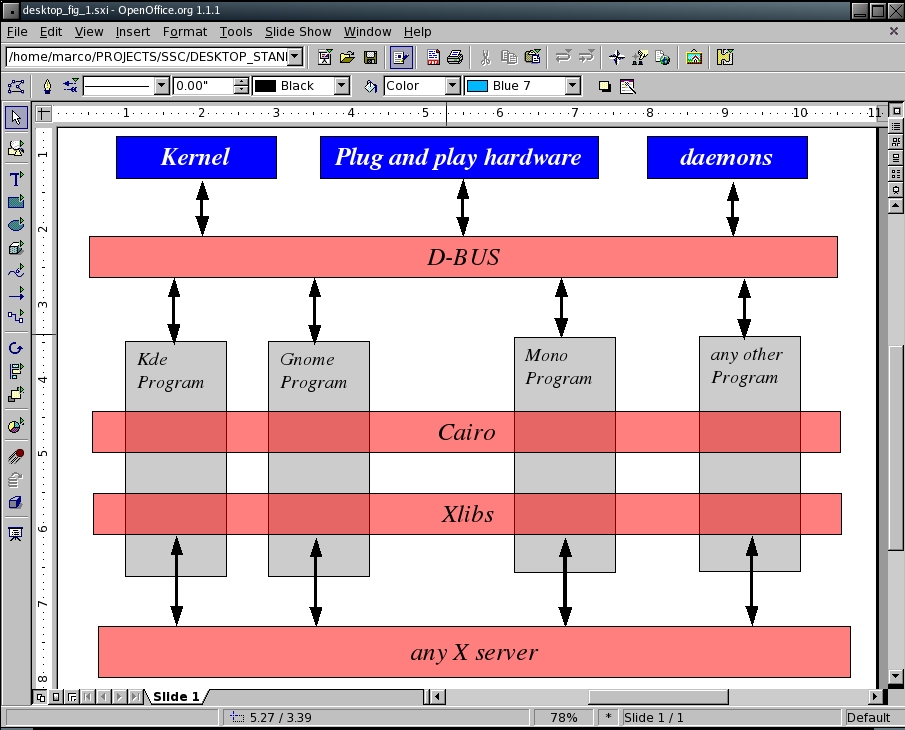Screen dimensions: 905x730
Task: Select the arrow Select tool
Action: coord(15,118)
